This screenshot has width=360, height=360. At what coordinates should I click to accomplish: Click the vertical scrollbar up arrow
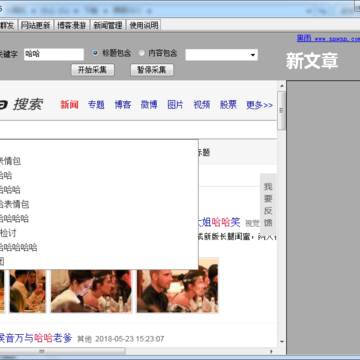pyautogui.click(x=282, y=86)
